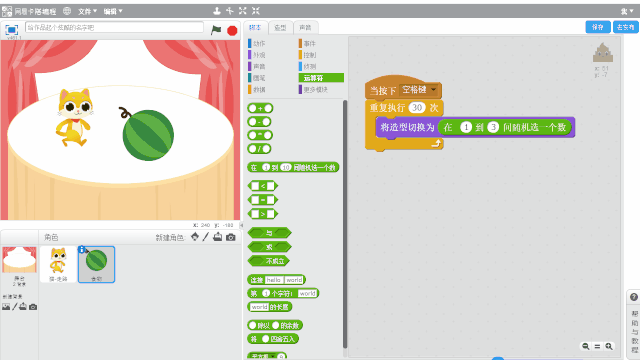Select the watermelon sprite thumbnail
The width and height of the screenshot is (640, 360).
coord(96,264)
